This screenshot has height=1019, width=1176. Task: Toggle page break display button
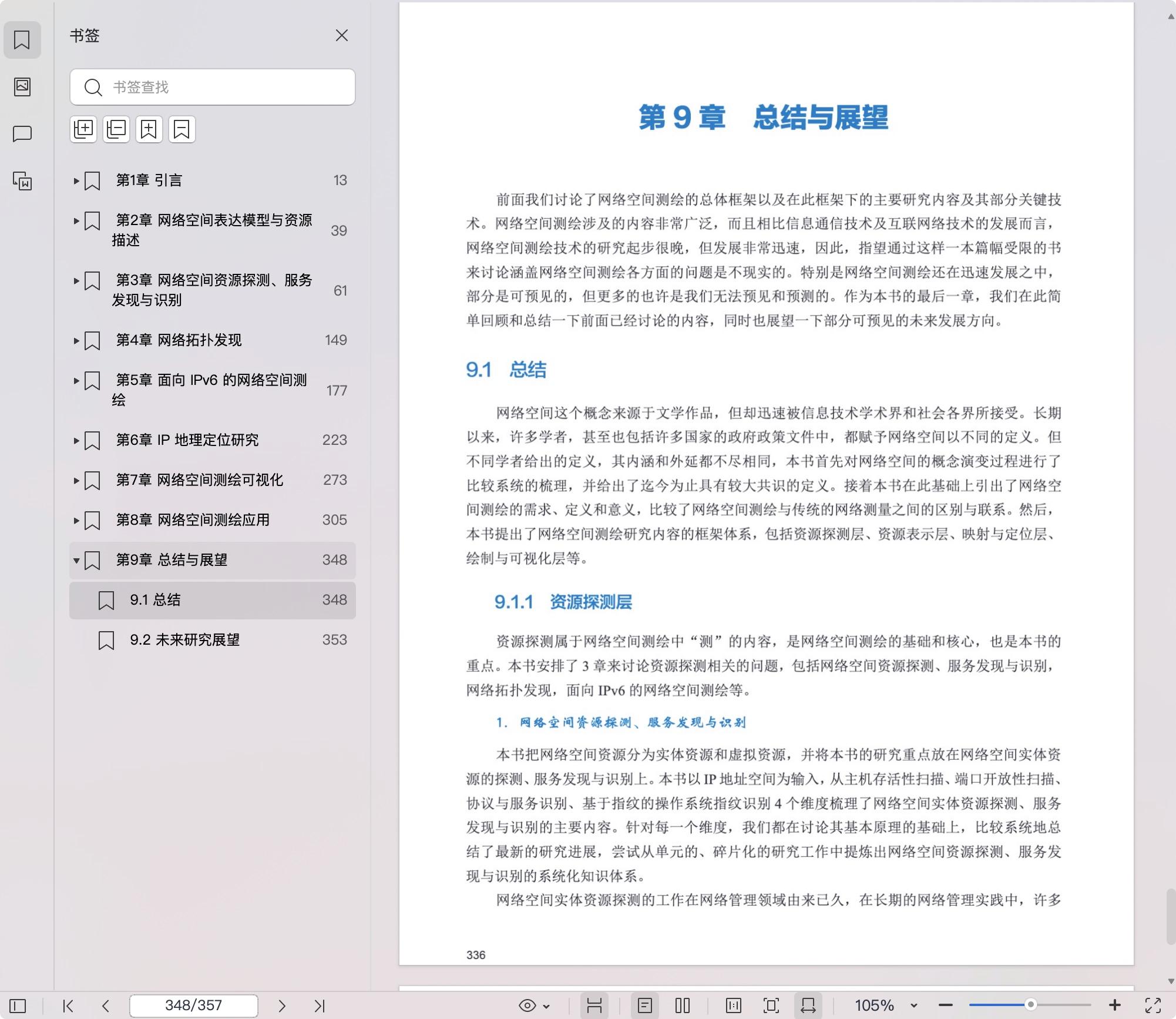coord(594,1005)
